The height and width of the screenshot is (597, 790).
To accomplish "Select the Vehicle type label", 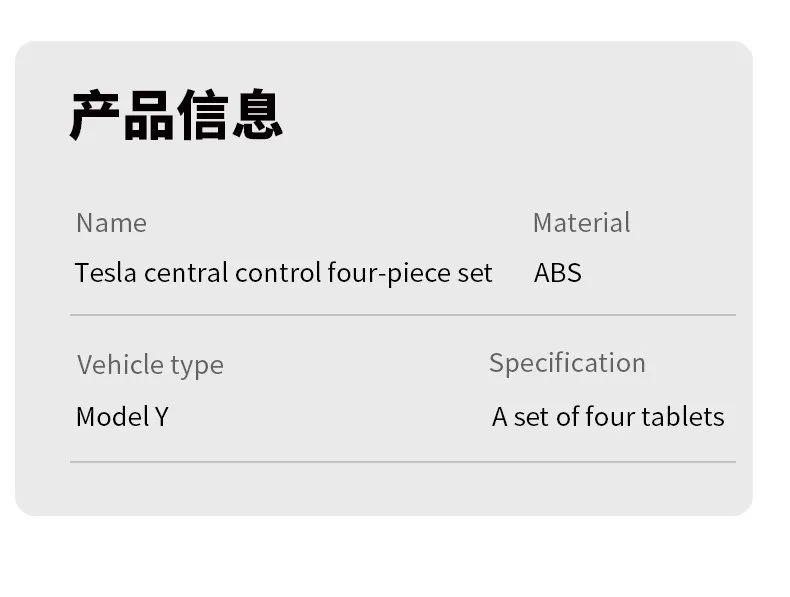I will (150, 365).
